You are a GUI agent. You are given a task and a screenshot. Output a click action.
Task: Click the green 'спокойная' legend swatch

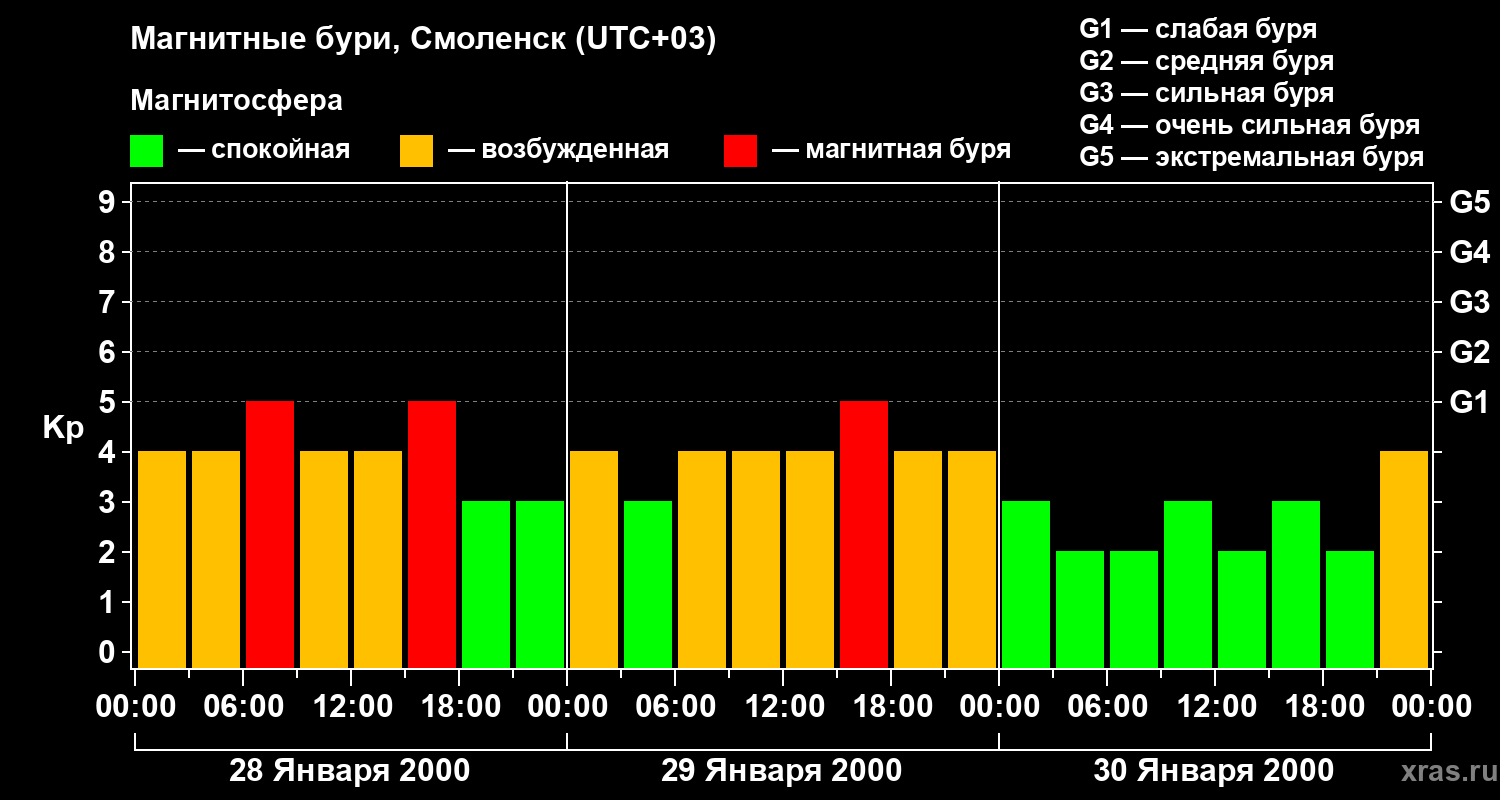[x=146, y=151]
